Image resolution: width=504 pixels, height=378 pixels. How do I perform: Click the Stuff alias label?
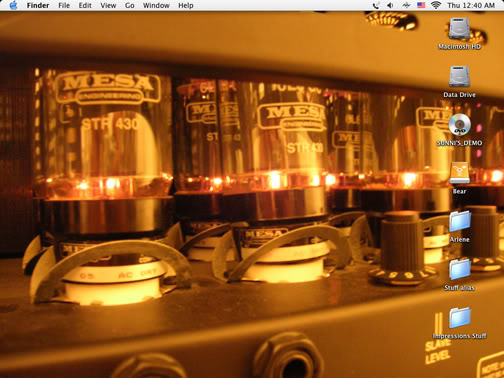[x=459, y=287]
